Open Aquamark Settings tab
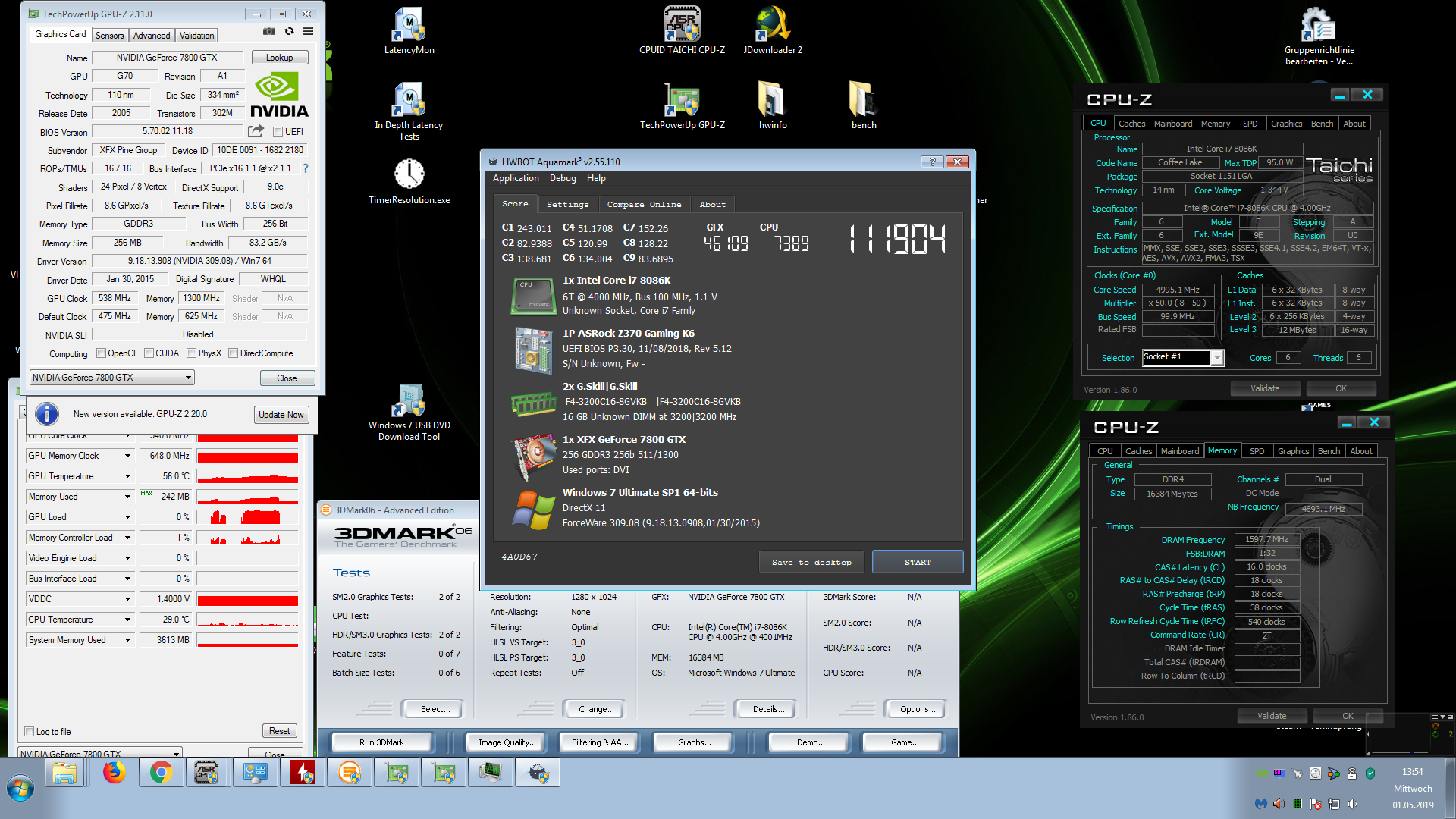This screenshot has width=1456, height=819. tap(567, 205)
